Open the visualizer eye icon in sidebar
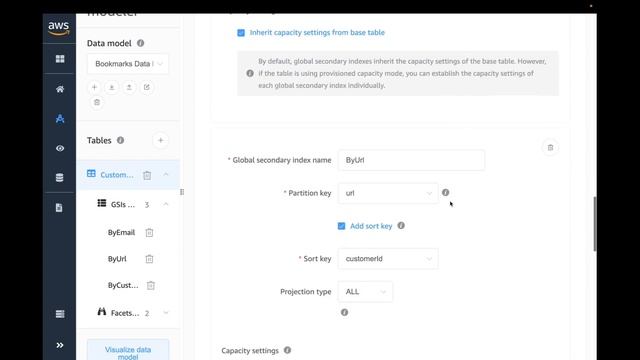 point(60,148)
